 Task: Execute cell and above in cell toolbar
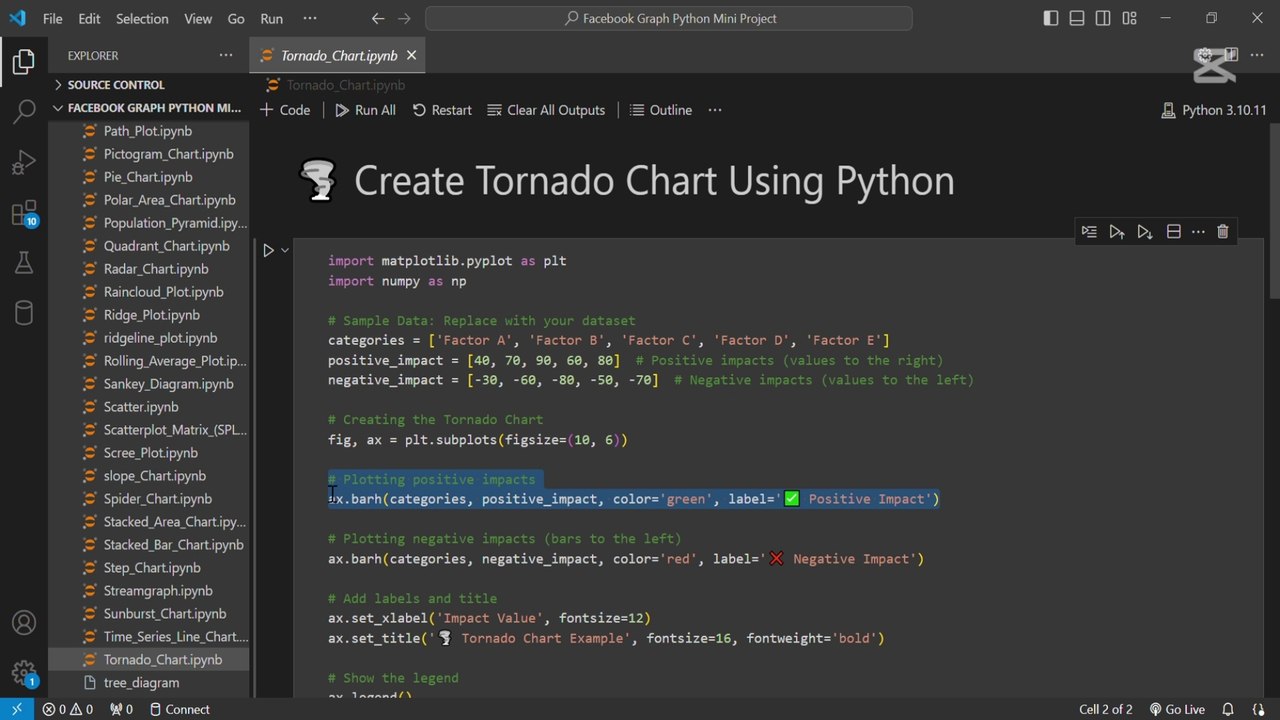(1117, 232)
